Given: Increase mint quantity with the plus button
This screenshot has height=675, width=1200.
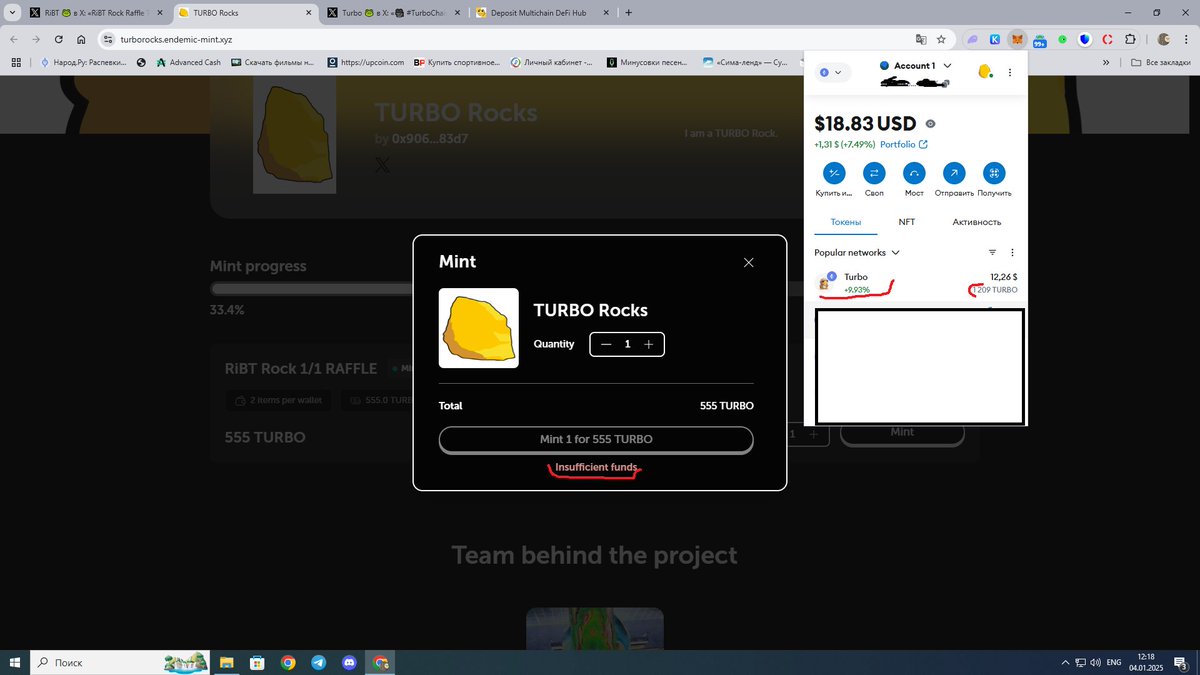Looking at the screenshot, I should [x=649, y=344].
